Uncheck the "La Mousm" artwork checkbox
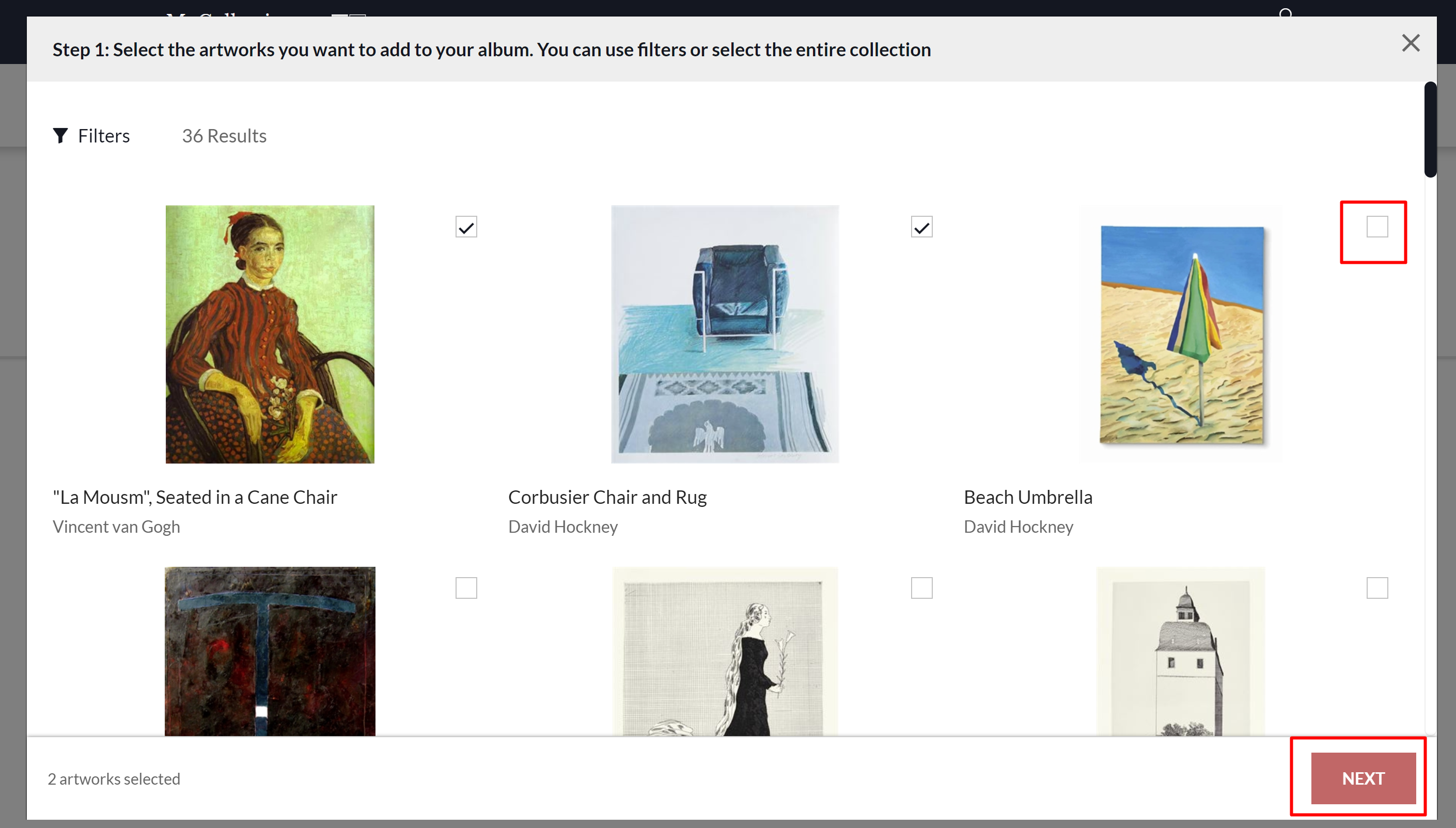The width and height of the screenshot is (1456, 828). coord(466,227)
